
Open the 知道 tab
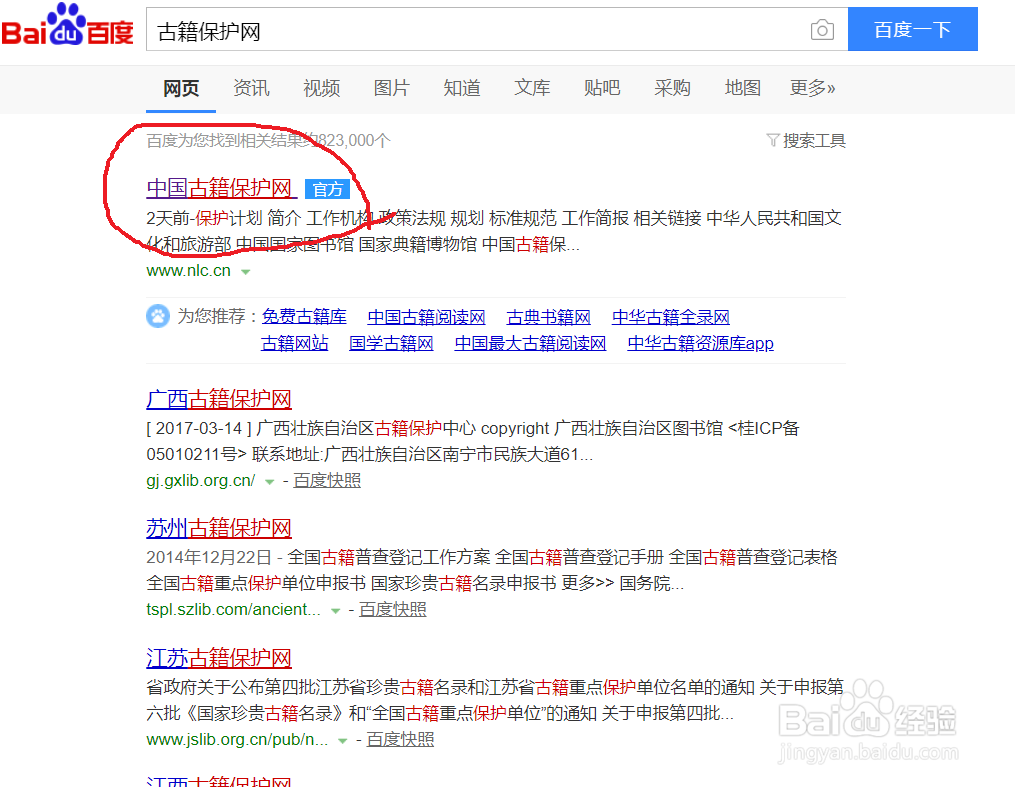[462, 88]
